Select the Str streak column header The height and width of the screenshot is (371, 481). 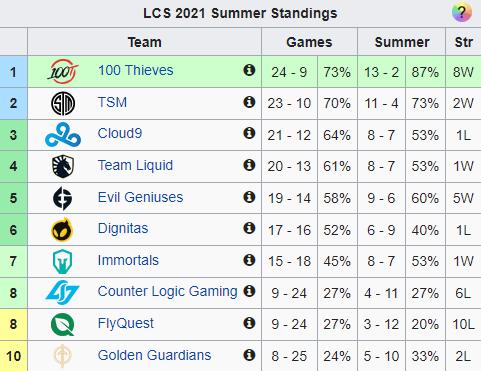click(x=464, y=42)
